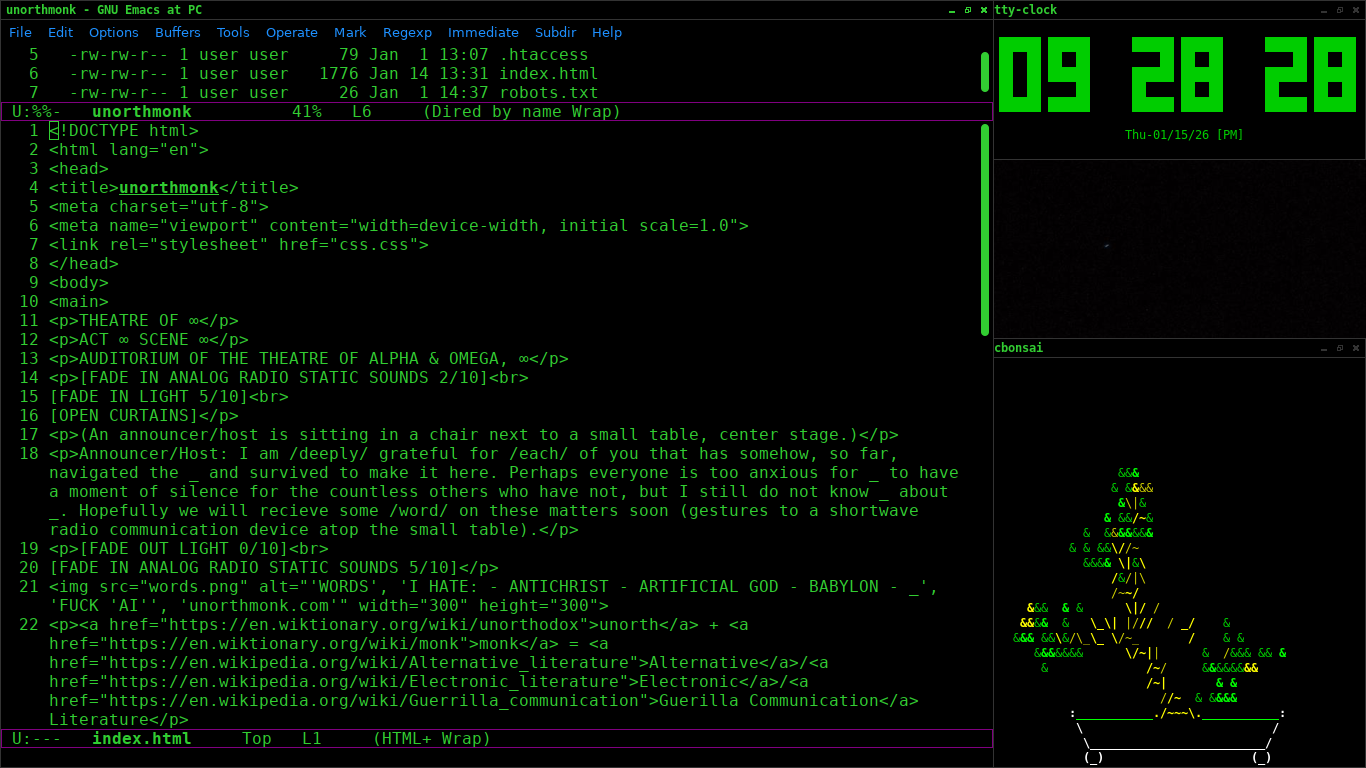Screen dimensions: 1366x768
Task: Click the '41%' position in Dired mode line
Action: [x=306, y=112]
